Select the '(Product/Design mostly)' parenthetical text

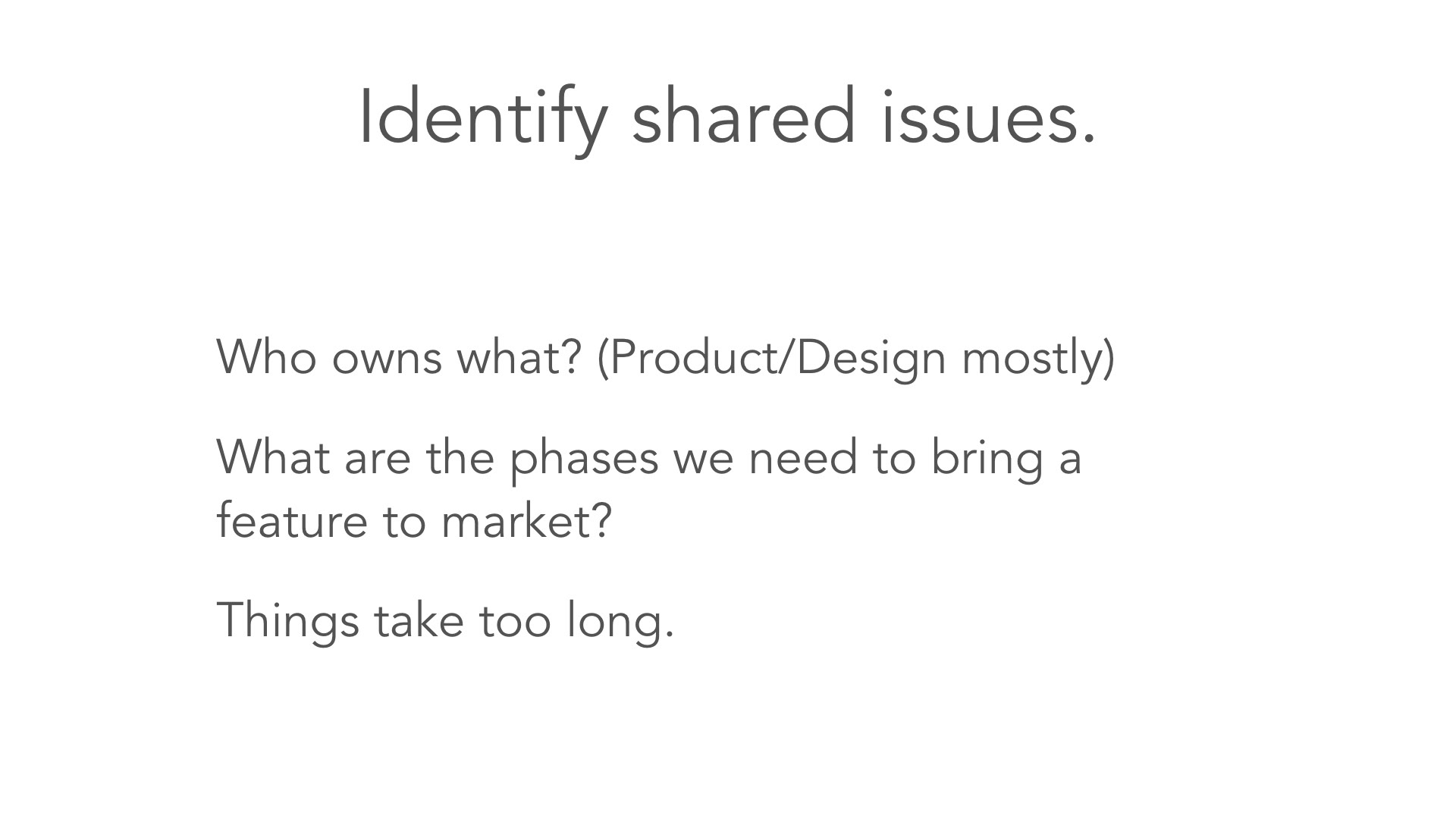856,358
